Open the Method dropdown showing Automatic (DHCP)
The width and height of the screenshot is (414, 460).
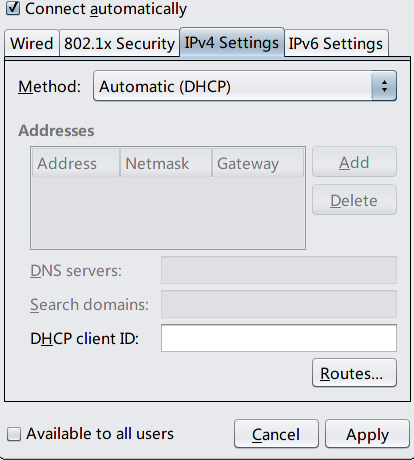245,86
